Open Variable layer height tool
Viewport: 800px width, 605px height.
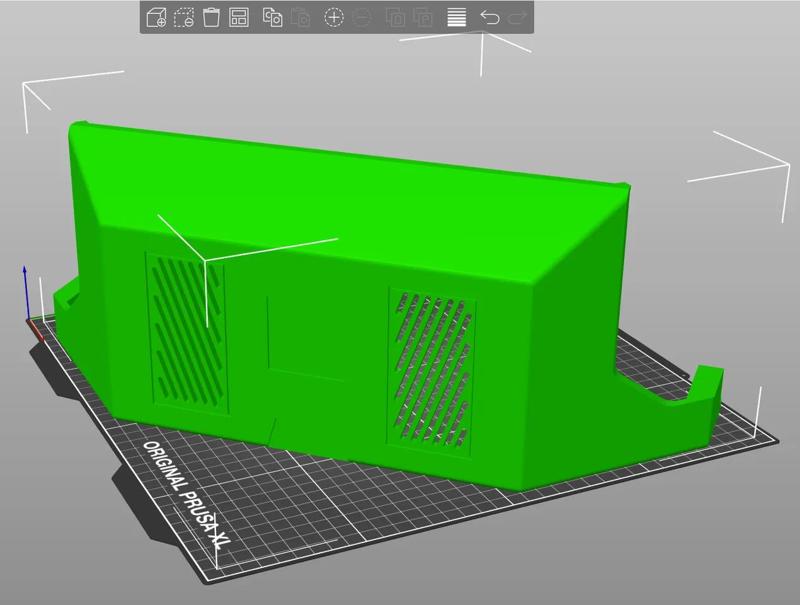[457, 17]
